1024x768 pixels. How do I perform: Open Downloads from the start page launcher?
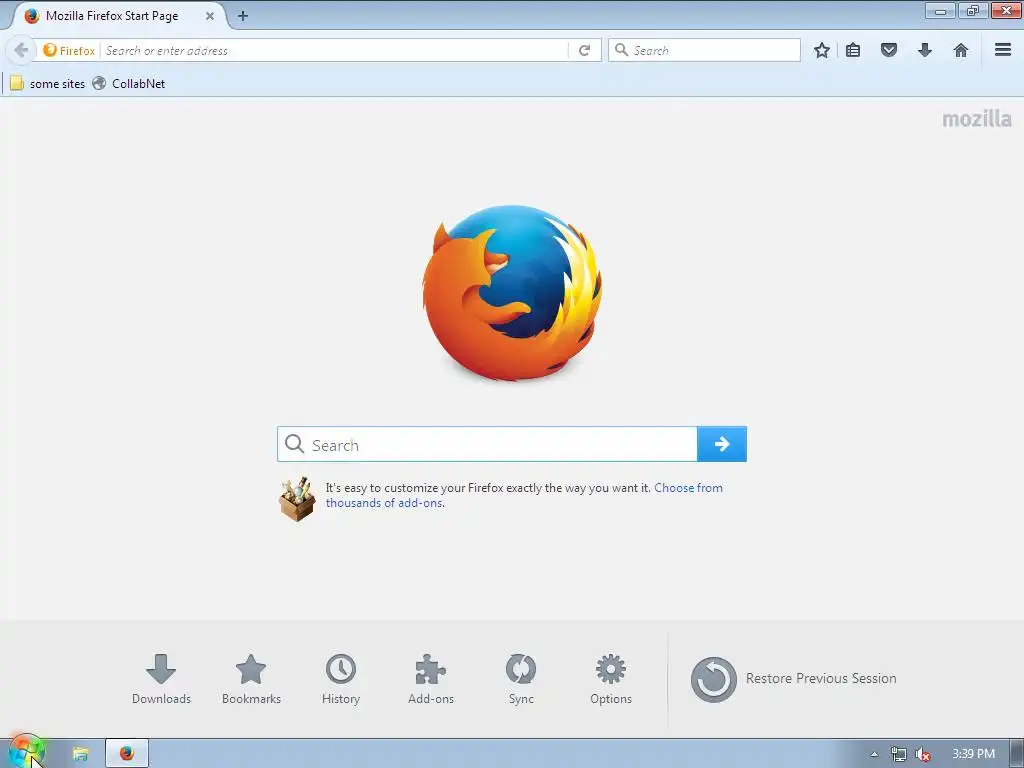pyautogui.click(x=161, y=679)
